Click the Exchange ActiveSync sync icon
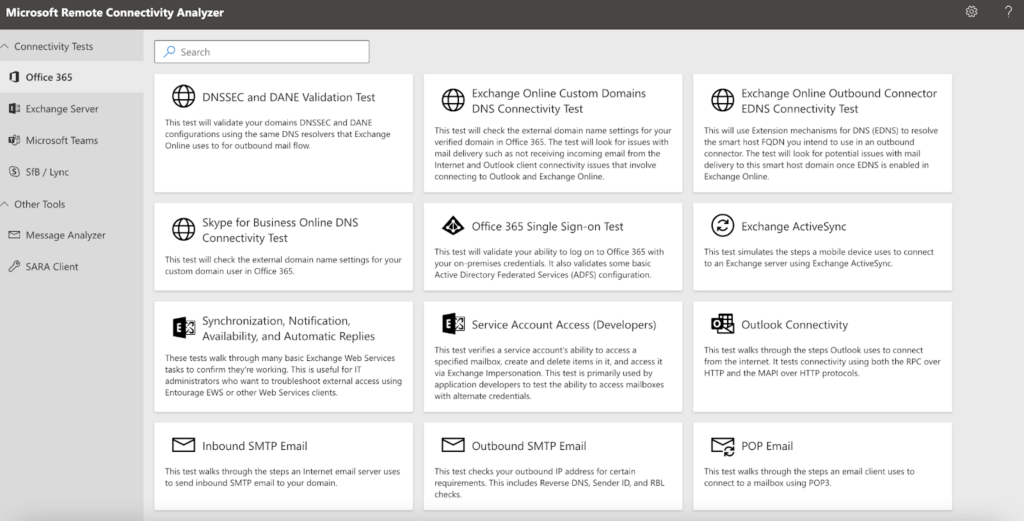The height and width of the screenshot is (521, 1024). 722,225
